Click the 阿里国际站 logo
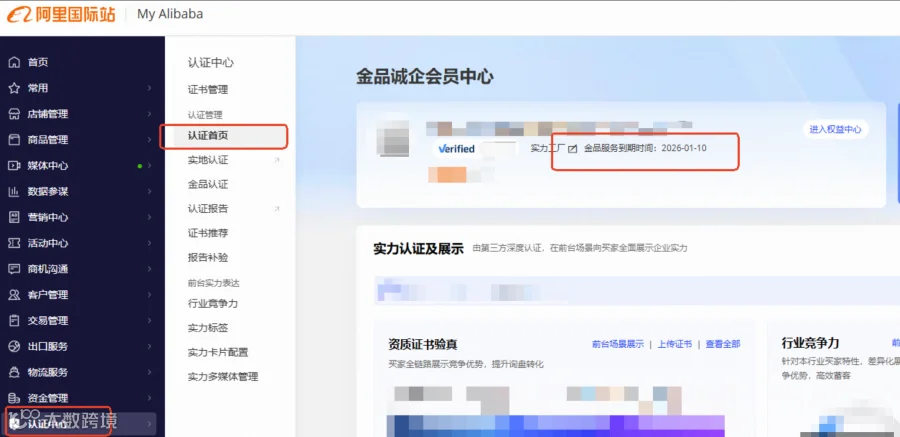This screenshot has width=900, height=437. click(x=61, y=14)
